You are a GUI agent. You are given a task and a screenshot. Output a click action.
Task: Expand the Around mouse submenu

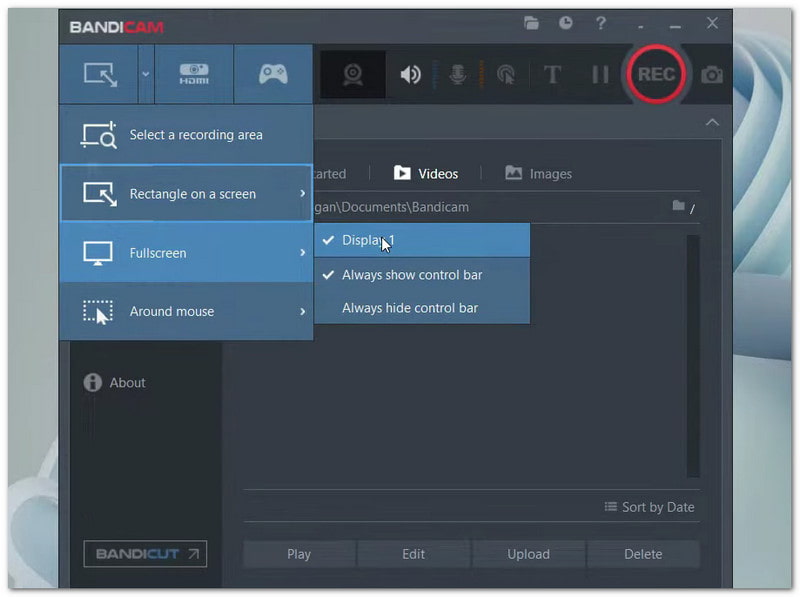170,311
